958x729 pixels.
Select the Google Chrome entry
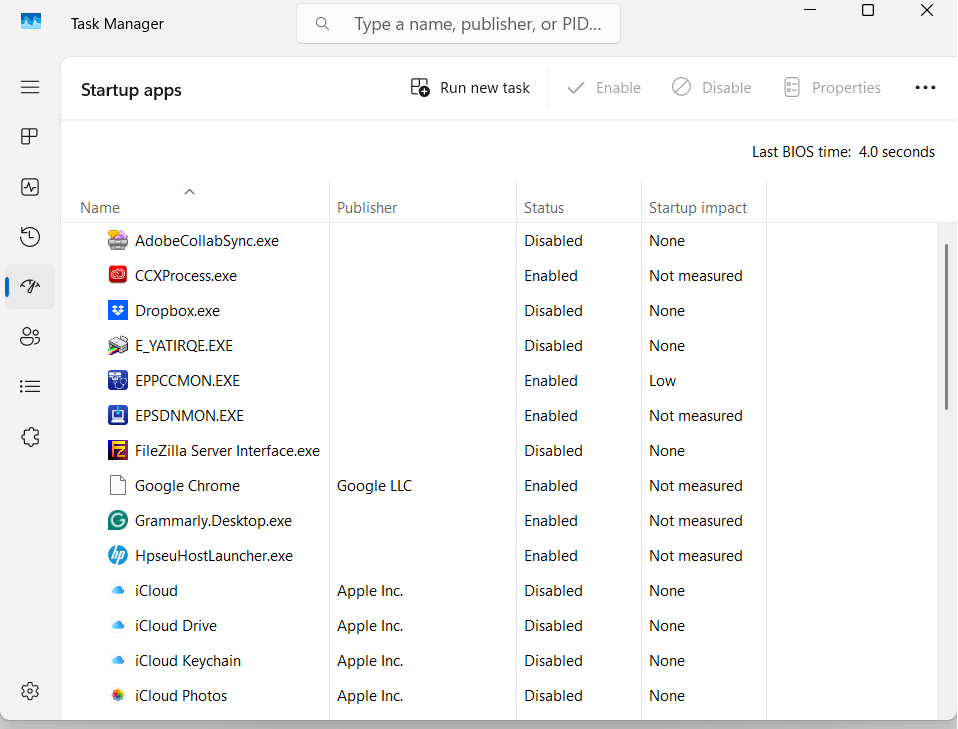tap(187, 486)
